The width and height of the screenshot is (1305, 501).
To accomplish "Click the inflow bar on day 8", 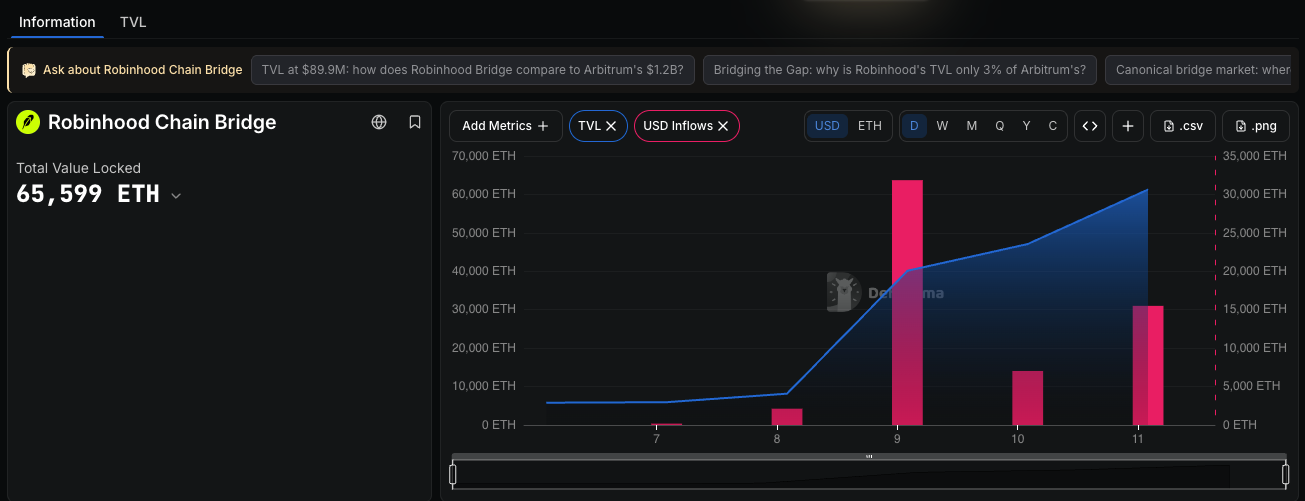I will point(787,417).
